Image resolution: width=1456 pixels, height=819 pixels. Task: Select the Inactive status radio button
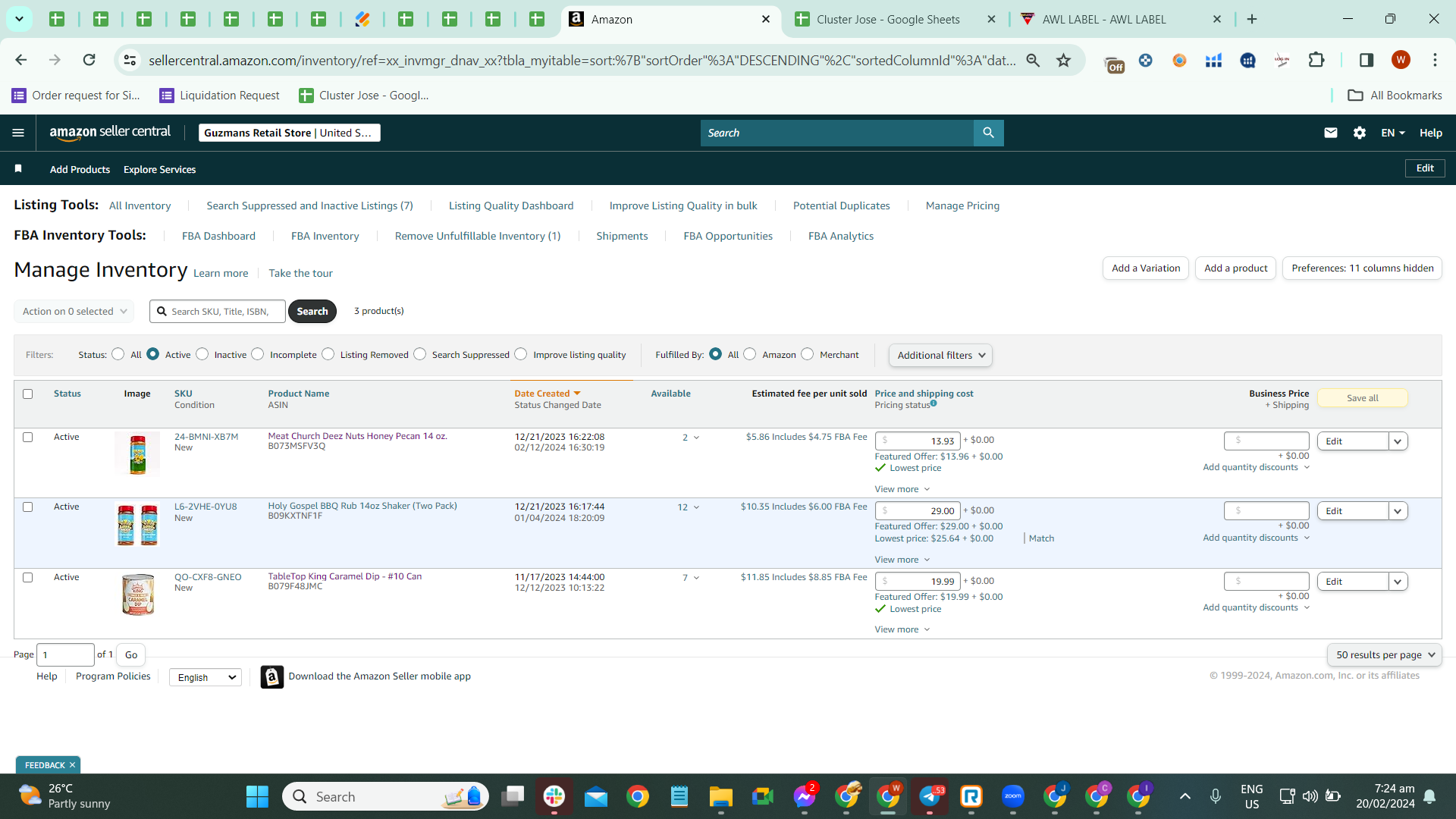202,354
